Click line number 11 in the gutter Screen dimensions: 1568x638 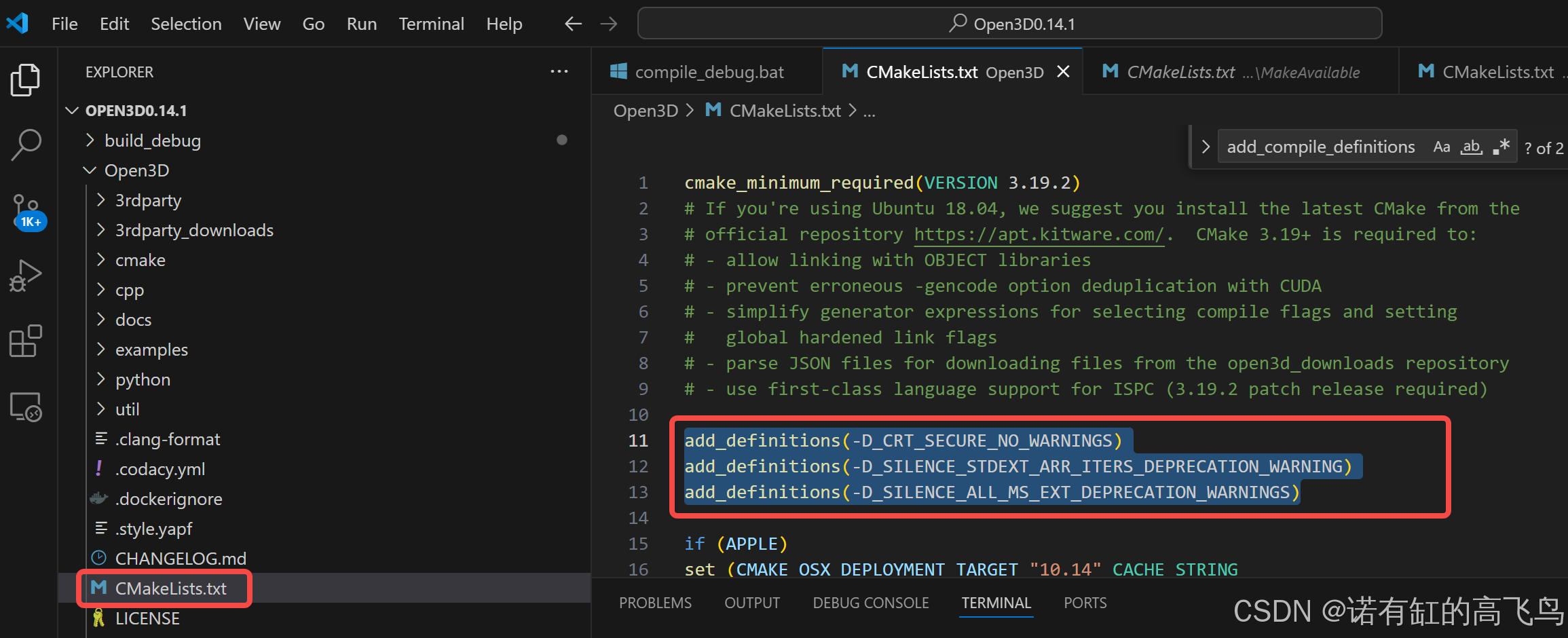(638, 440)
